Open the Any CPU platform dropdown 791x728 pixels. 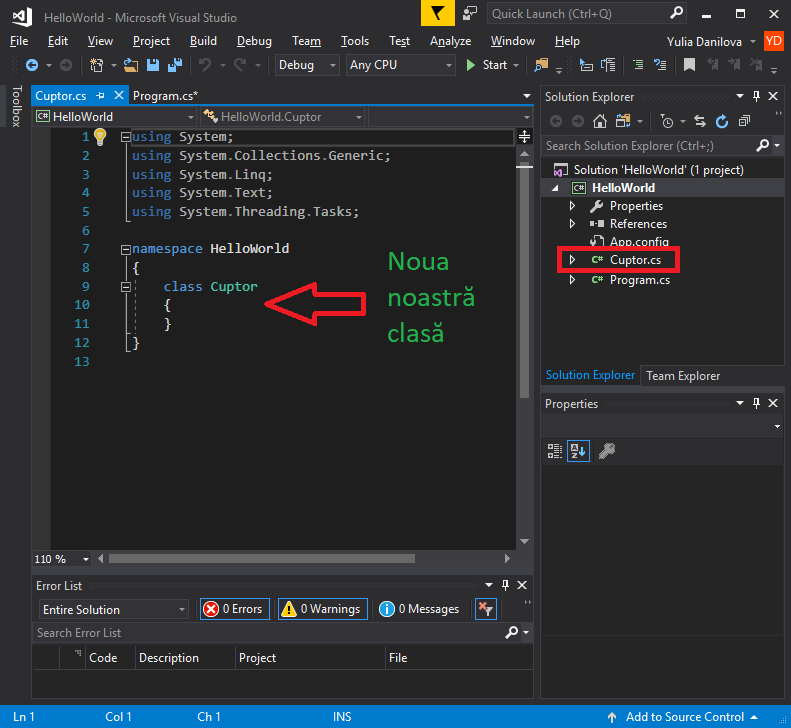pyautogui.click(x=400, y=65)
